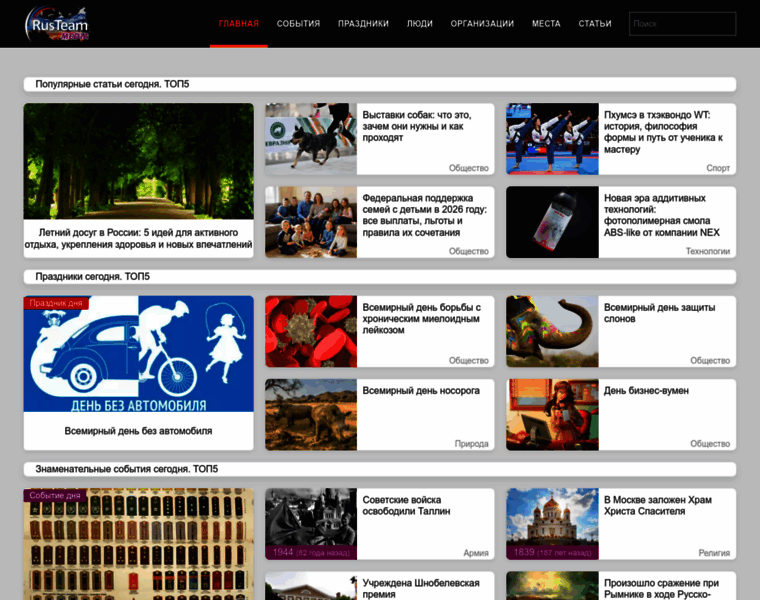Click the Событие дня badge
The width and height of the screenshot is (760, 600).
(x=55, y=495)
